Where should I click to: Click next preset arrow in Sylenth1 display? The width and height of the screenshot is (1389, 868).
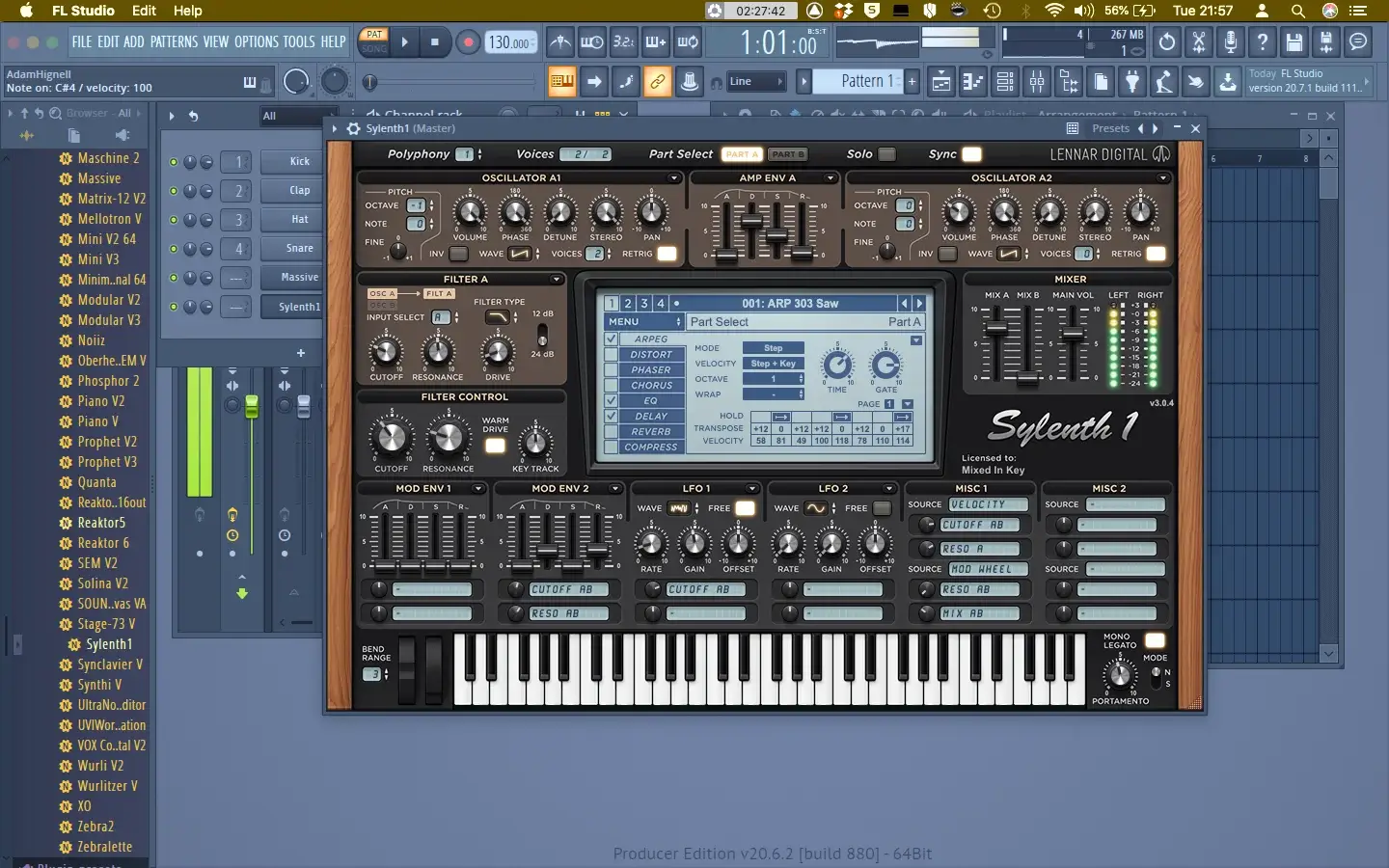[x=919, y=303]
